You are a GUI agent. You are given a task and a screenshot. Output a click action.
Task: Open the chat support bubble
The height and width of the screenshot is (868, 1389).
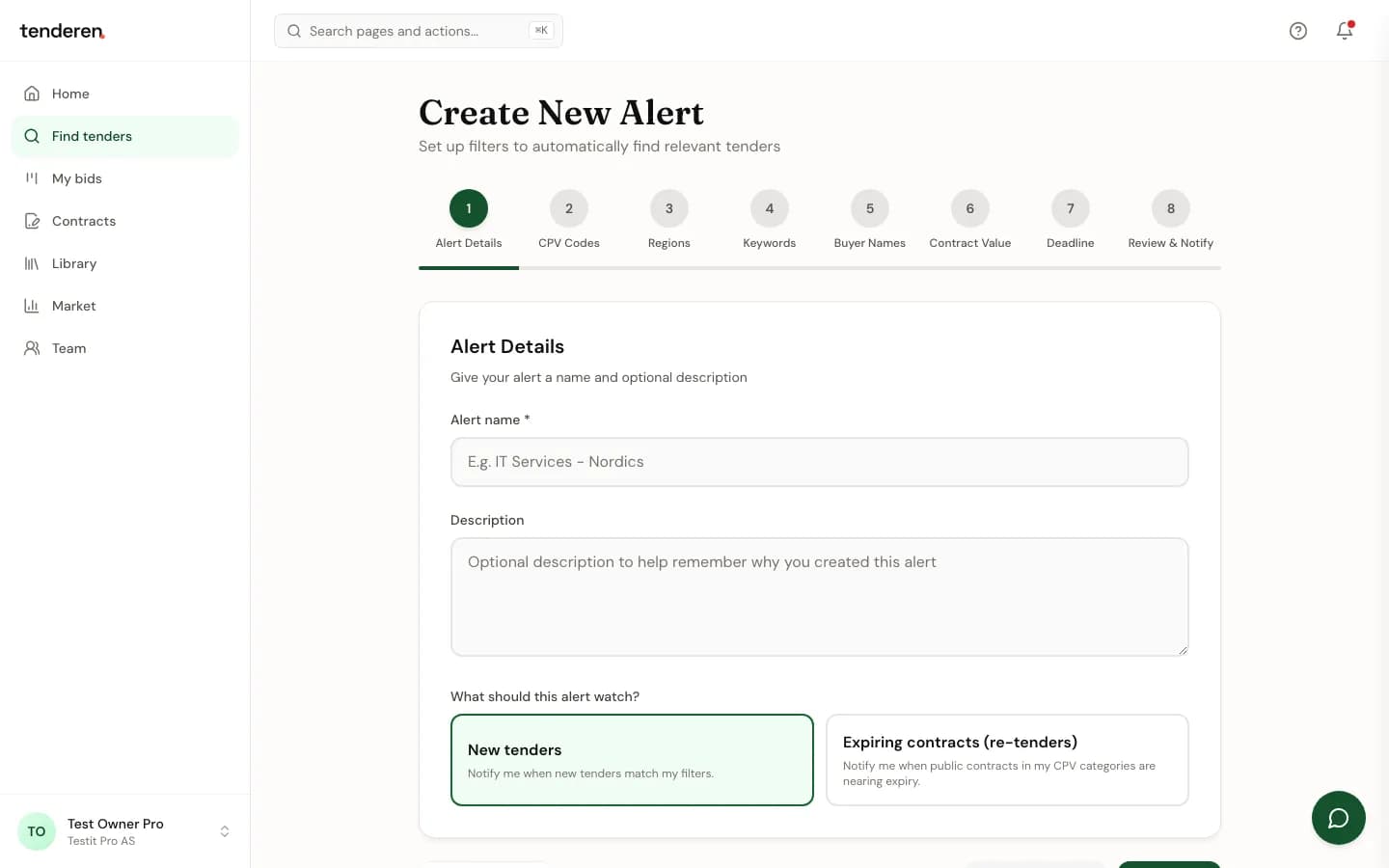tap(1338, 818)
